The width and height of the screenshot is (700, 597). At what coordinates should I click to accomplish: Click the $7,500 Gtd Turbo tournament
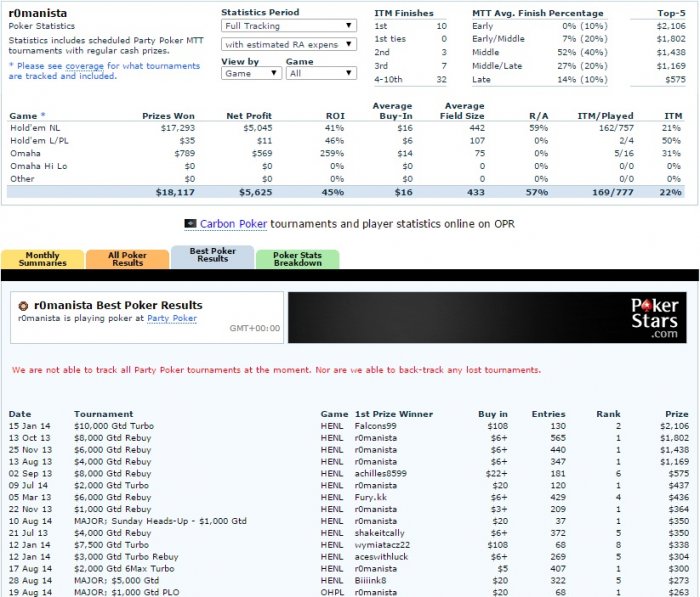[112, 545]
